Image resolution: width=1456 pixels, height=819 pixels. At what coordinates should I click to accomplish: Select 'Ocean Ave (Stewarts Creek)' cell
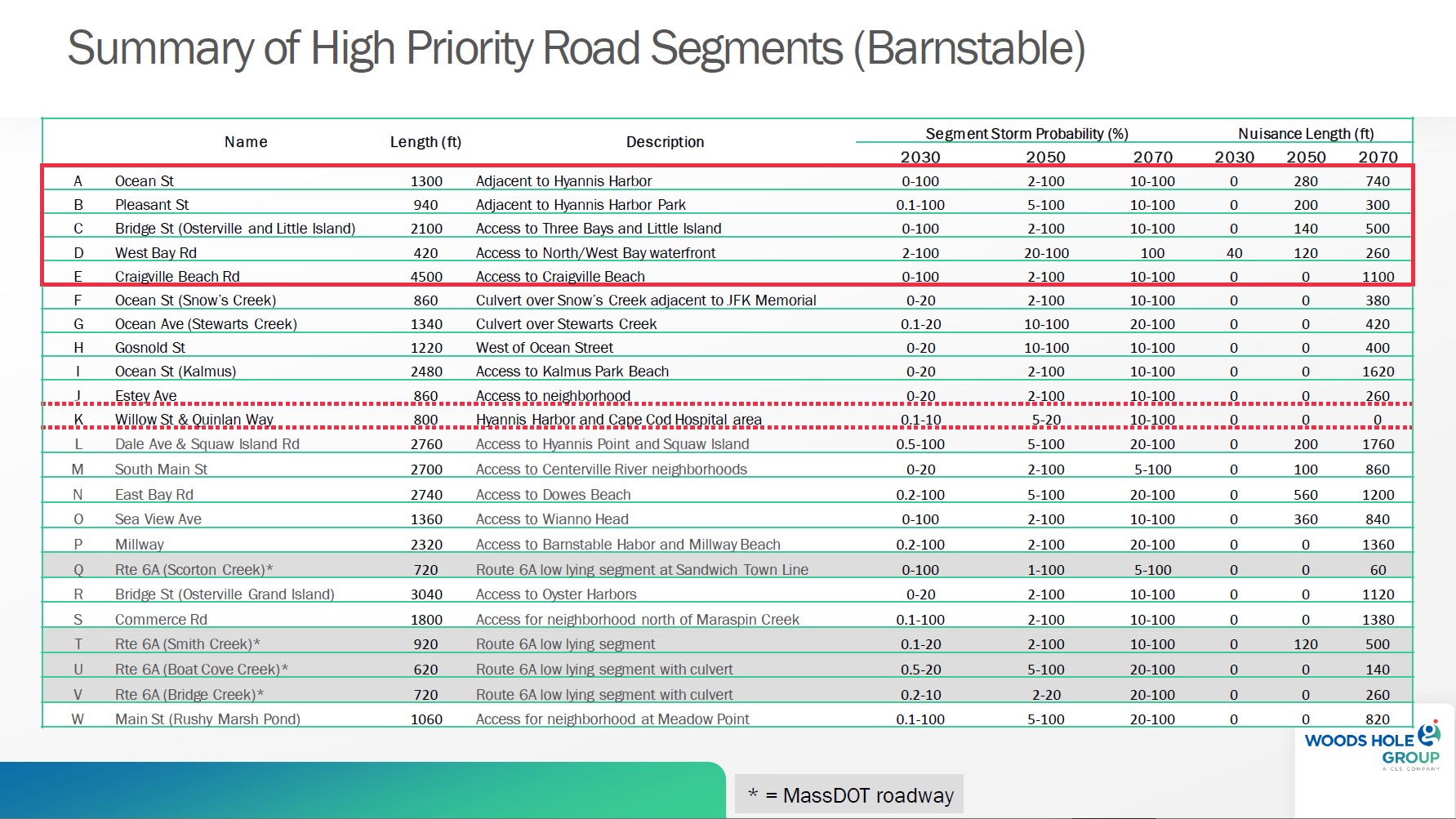click(206, 324)
